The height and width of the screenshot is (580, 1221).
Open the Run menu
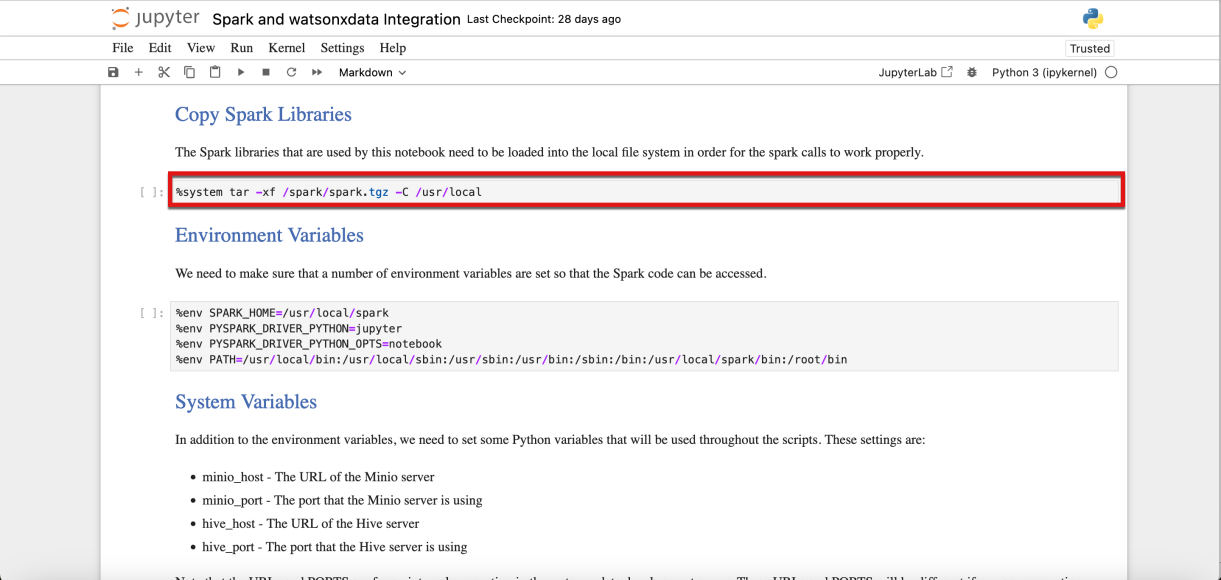242,47
